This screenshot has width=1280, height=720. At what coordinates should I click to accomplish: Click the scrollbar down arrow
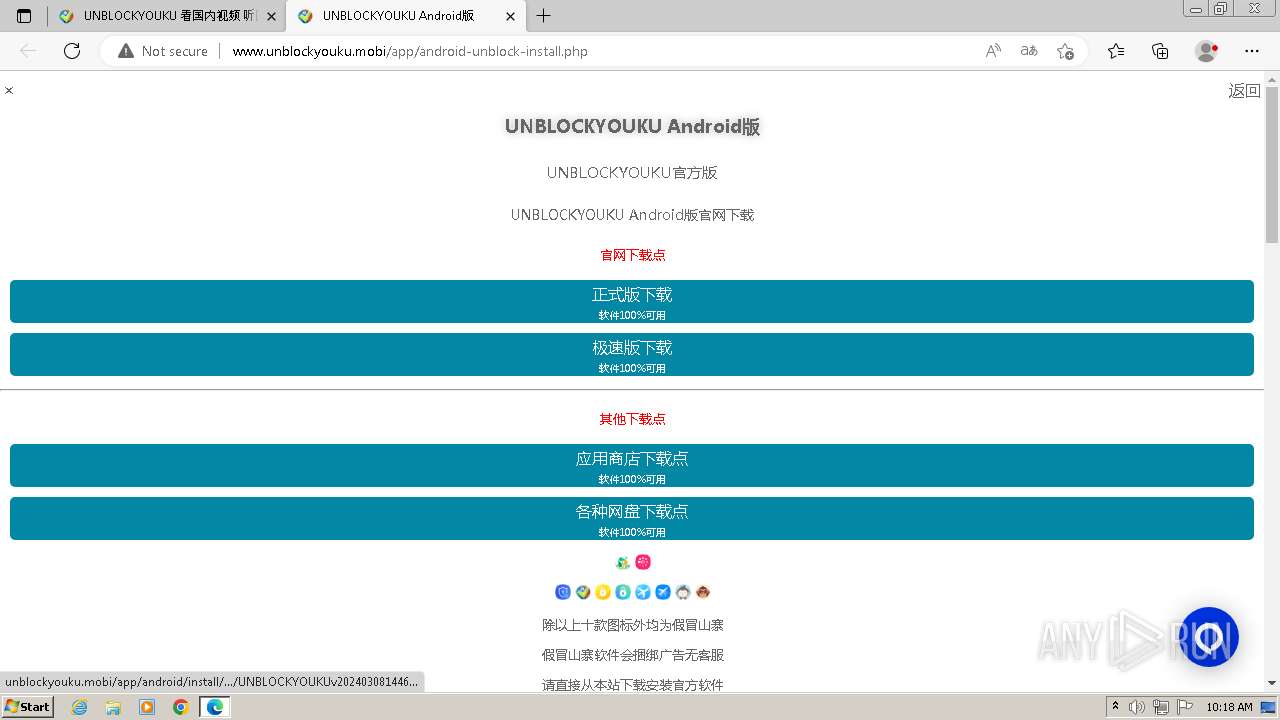[1272, 683]
